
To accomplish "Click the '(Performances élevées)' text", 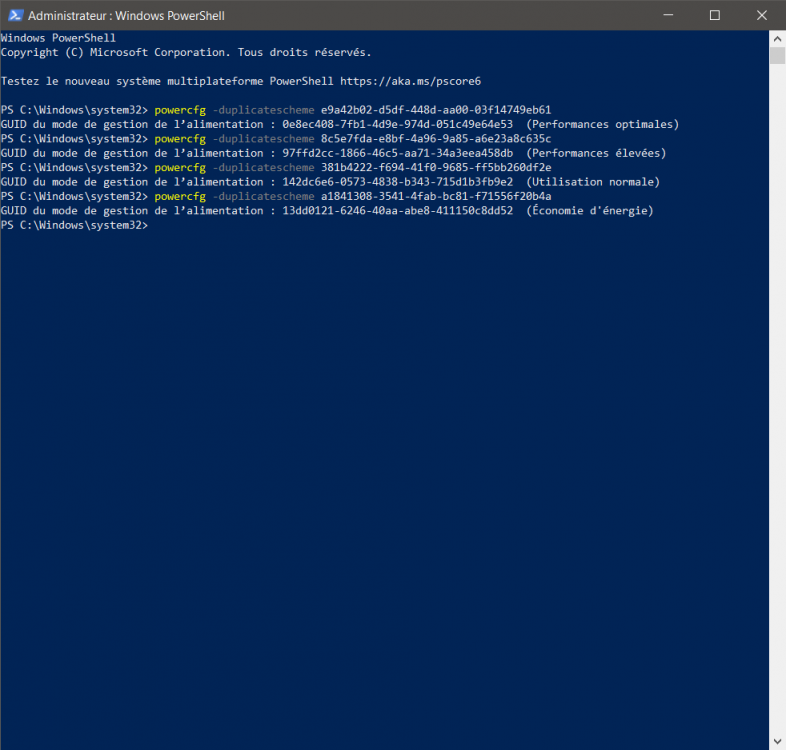I will coord(596,153).
